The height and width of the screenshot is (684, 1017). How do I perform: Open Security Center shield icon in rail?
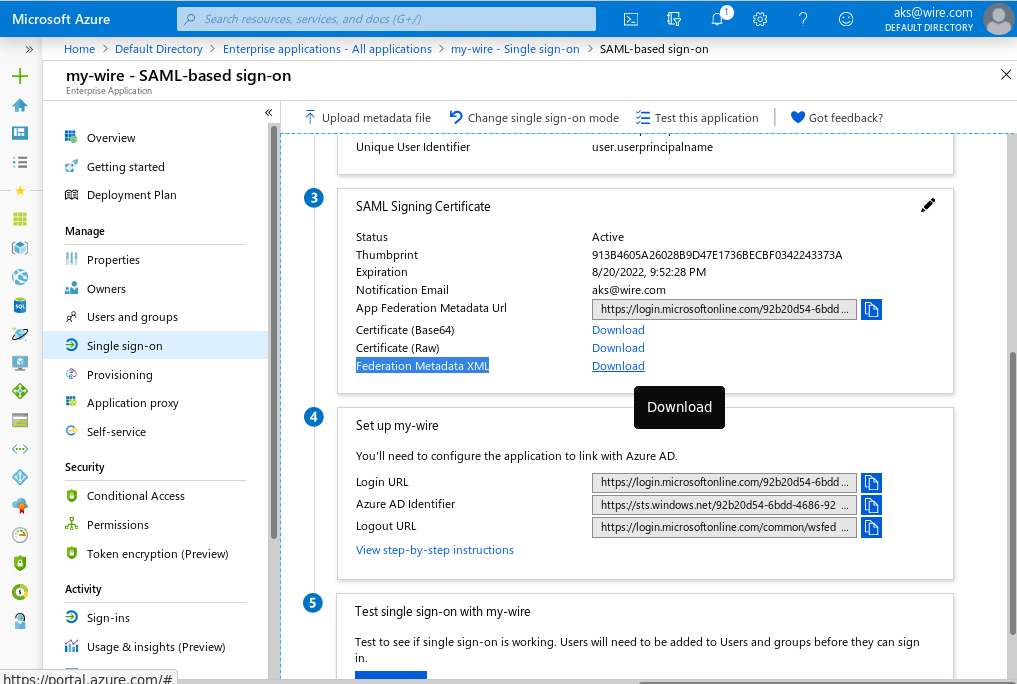point(20,563)
